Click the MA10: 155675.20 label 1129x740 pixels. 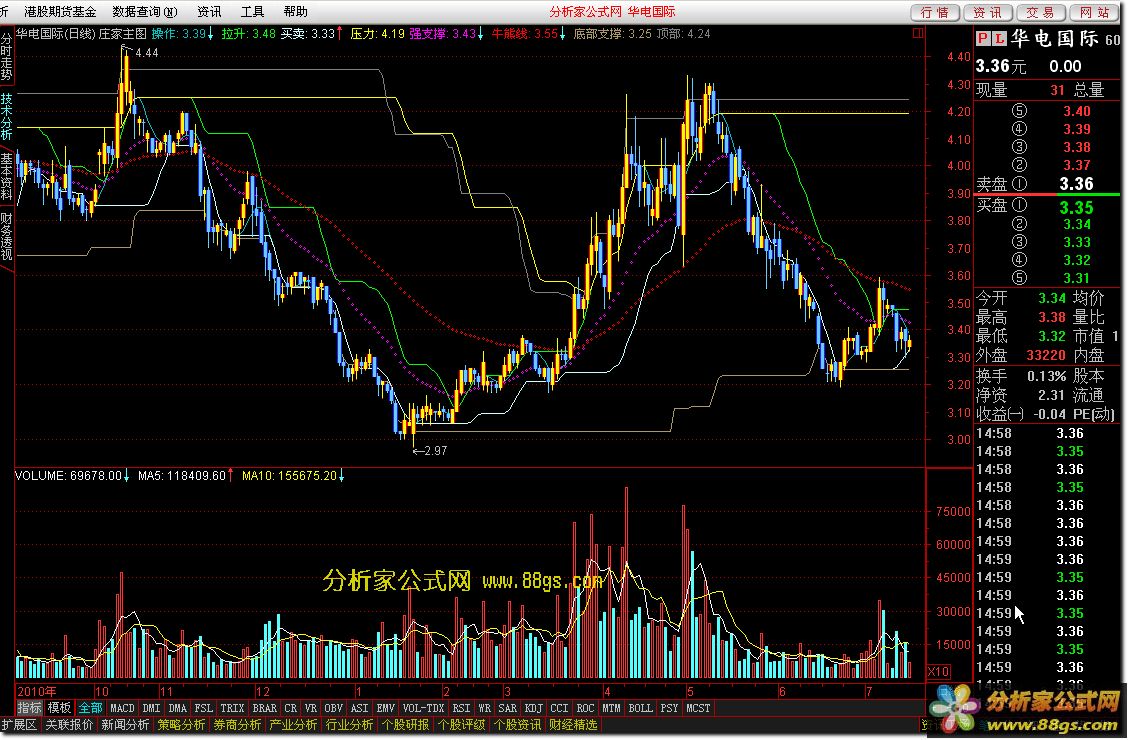point(289,475)
